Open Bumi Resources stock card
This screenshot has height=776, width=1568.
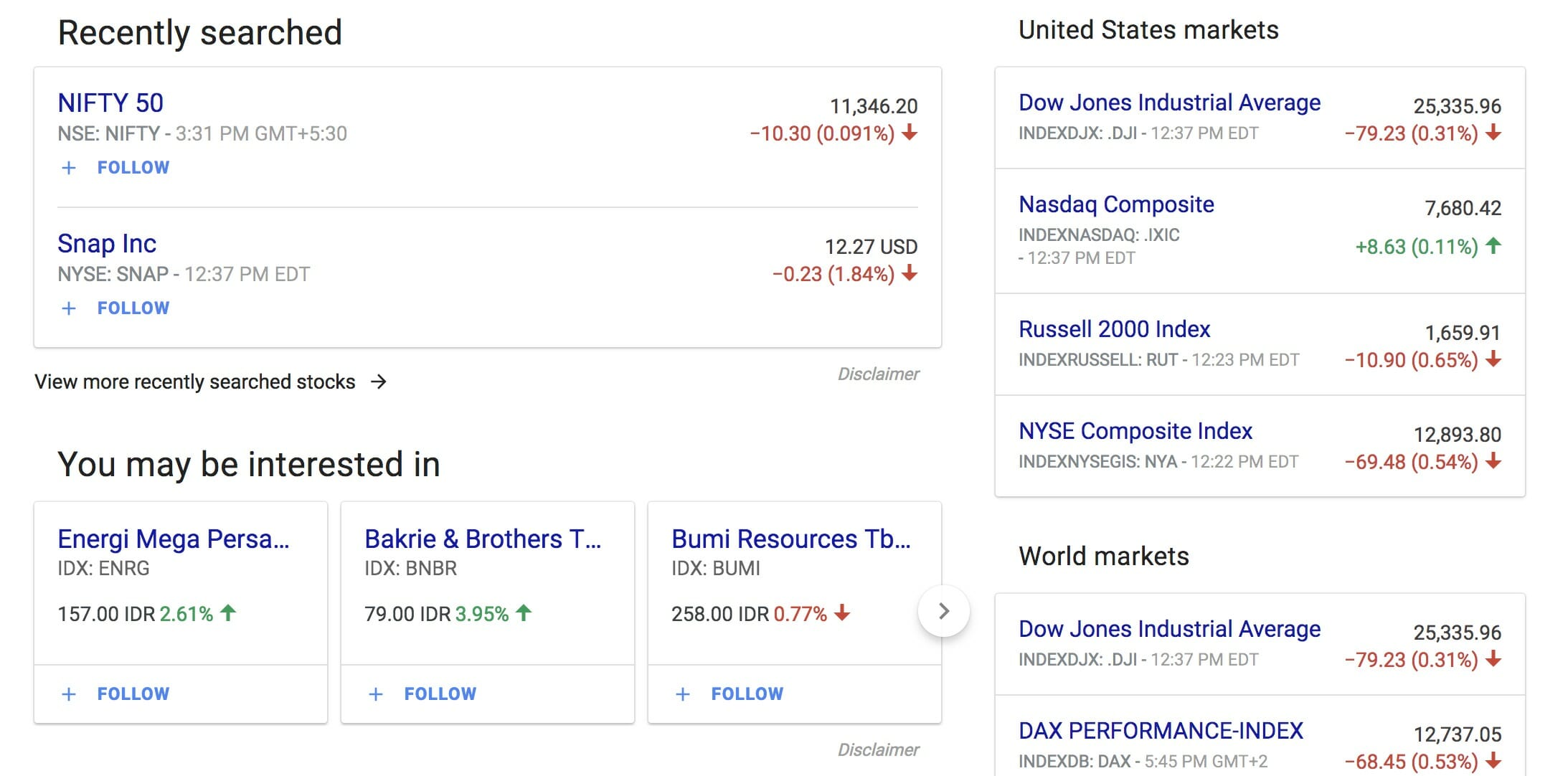point(791,539)
